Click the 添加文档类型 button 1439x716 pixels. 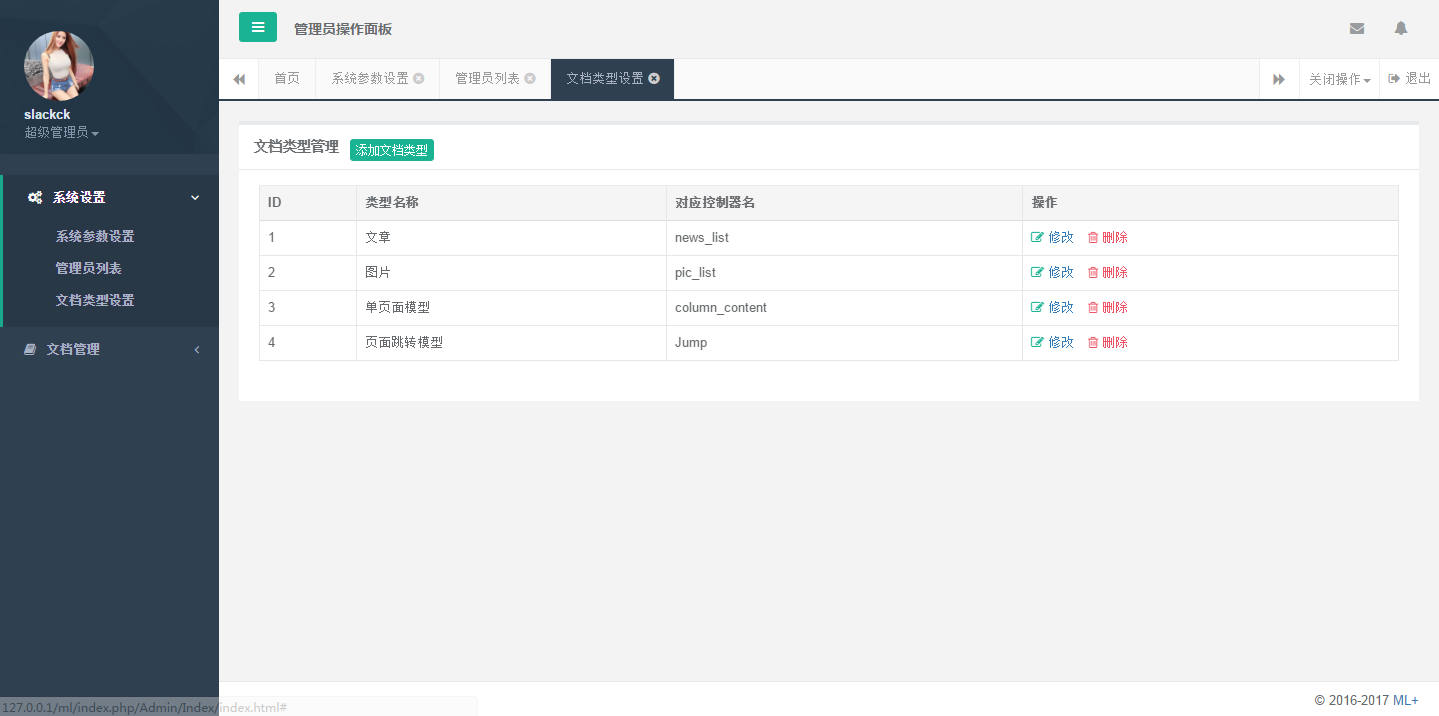(392, 150)
